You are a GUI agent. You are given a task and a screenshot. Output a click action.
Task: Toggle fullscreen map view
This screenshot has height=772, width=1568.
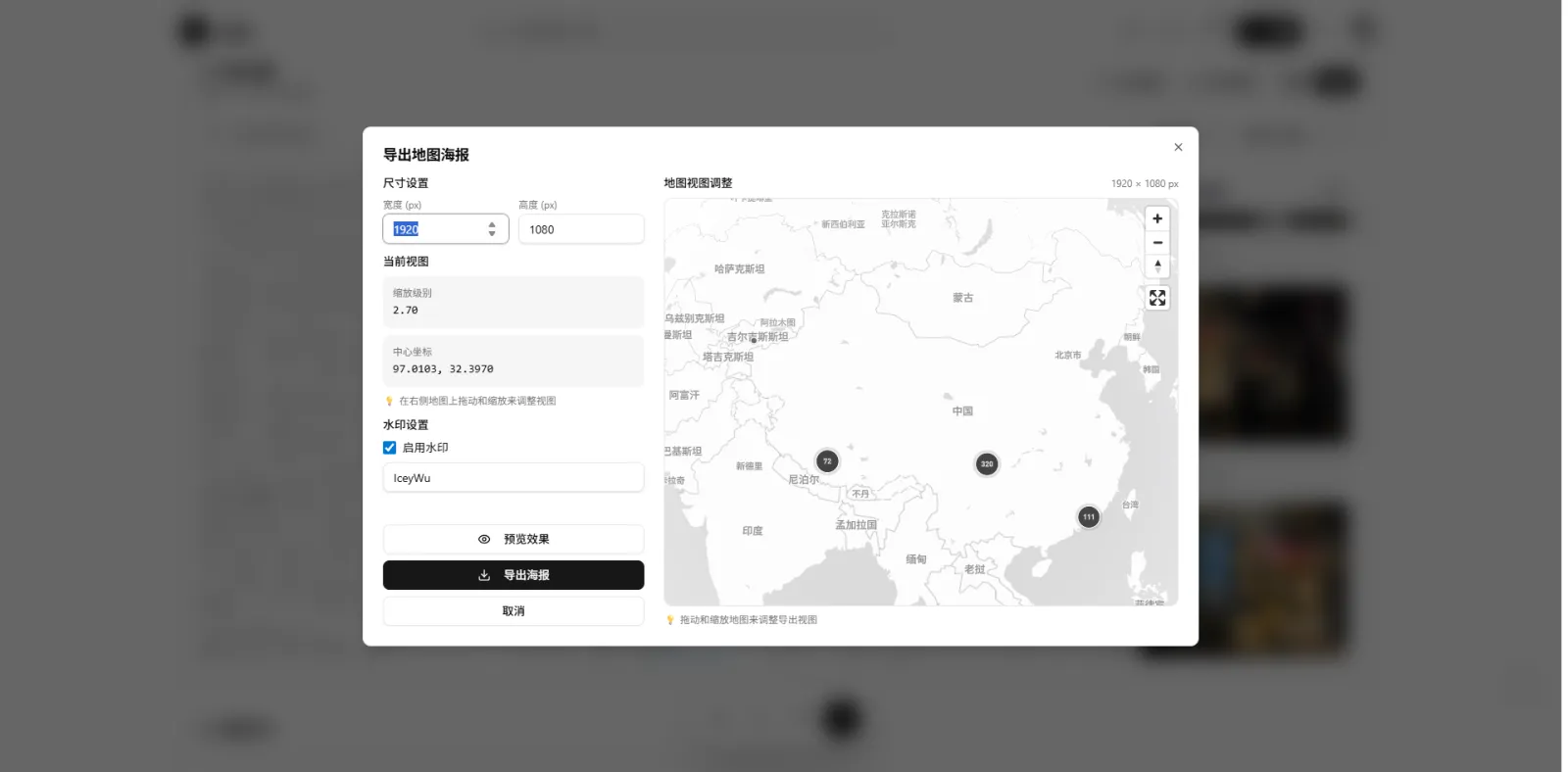pyautogui.click(x=1157, y=298)
